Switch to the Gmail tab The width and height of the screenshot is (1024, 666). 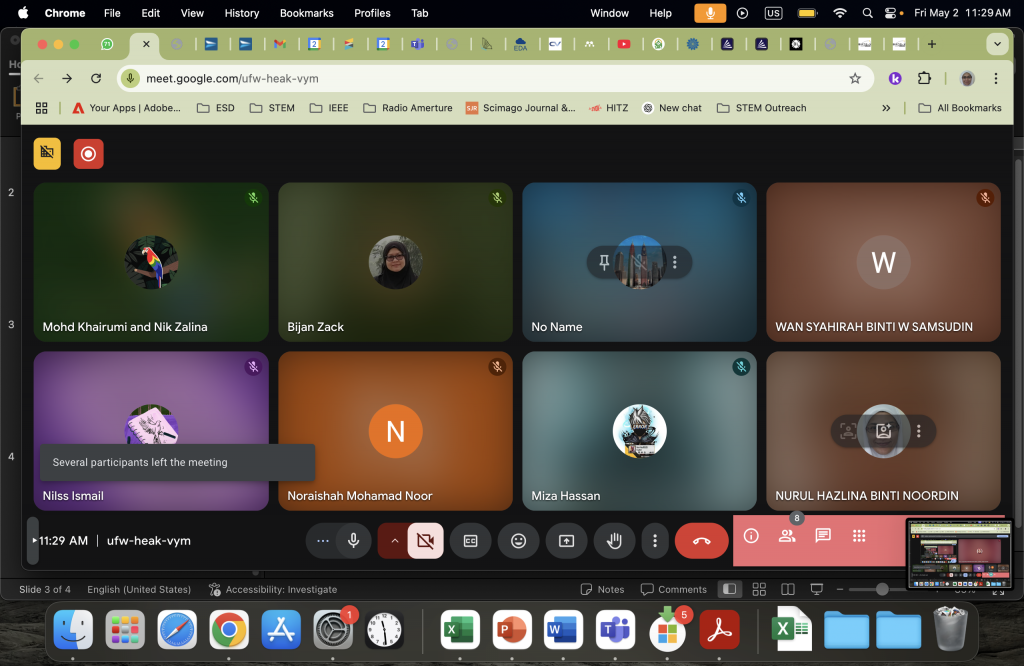pyautogui.click(x=280, y=44)
